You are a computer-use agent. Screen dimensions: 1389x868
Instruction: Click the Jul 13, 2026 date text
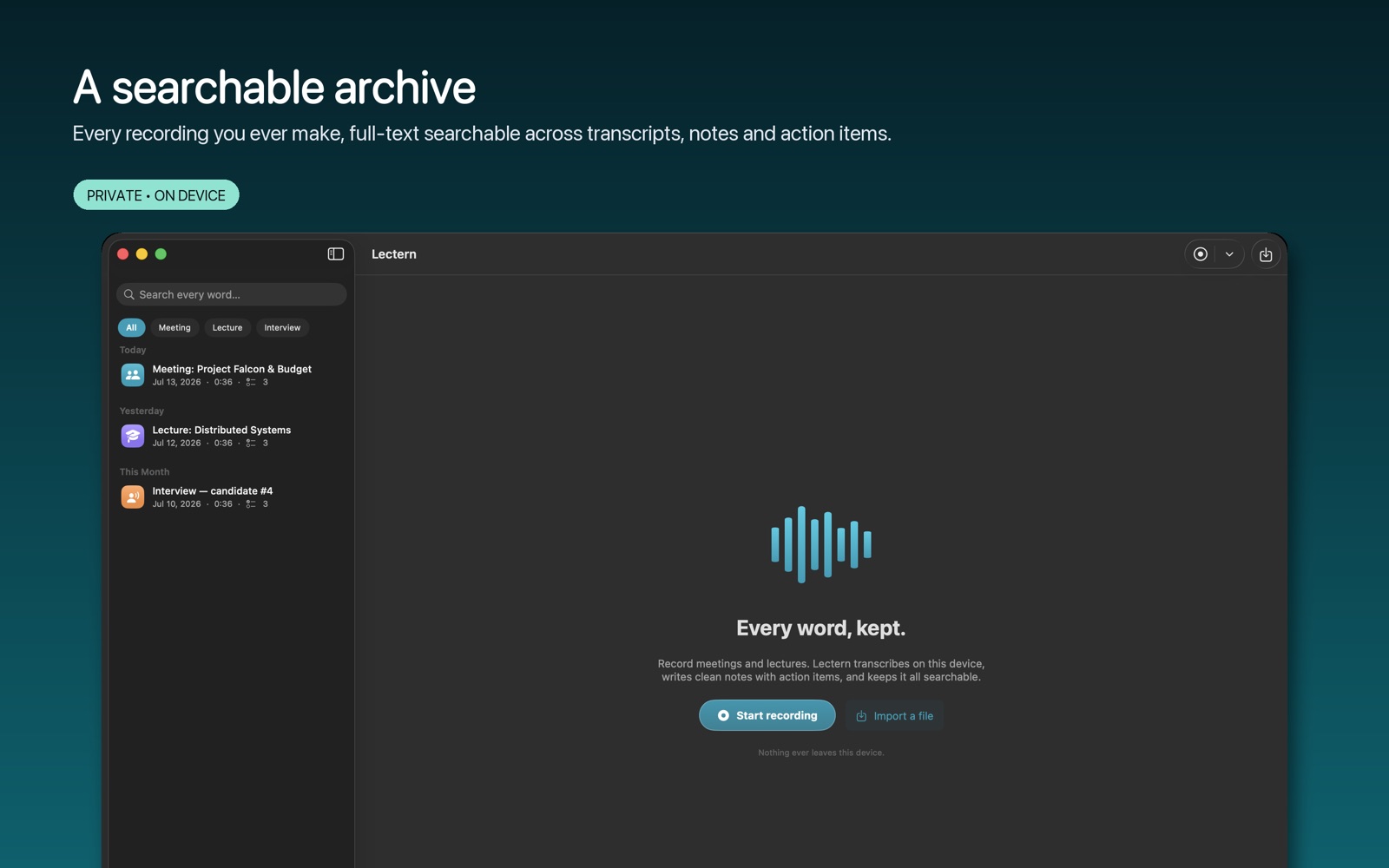click(x=176, y=382)
